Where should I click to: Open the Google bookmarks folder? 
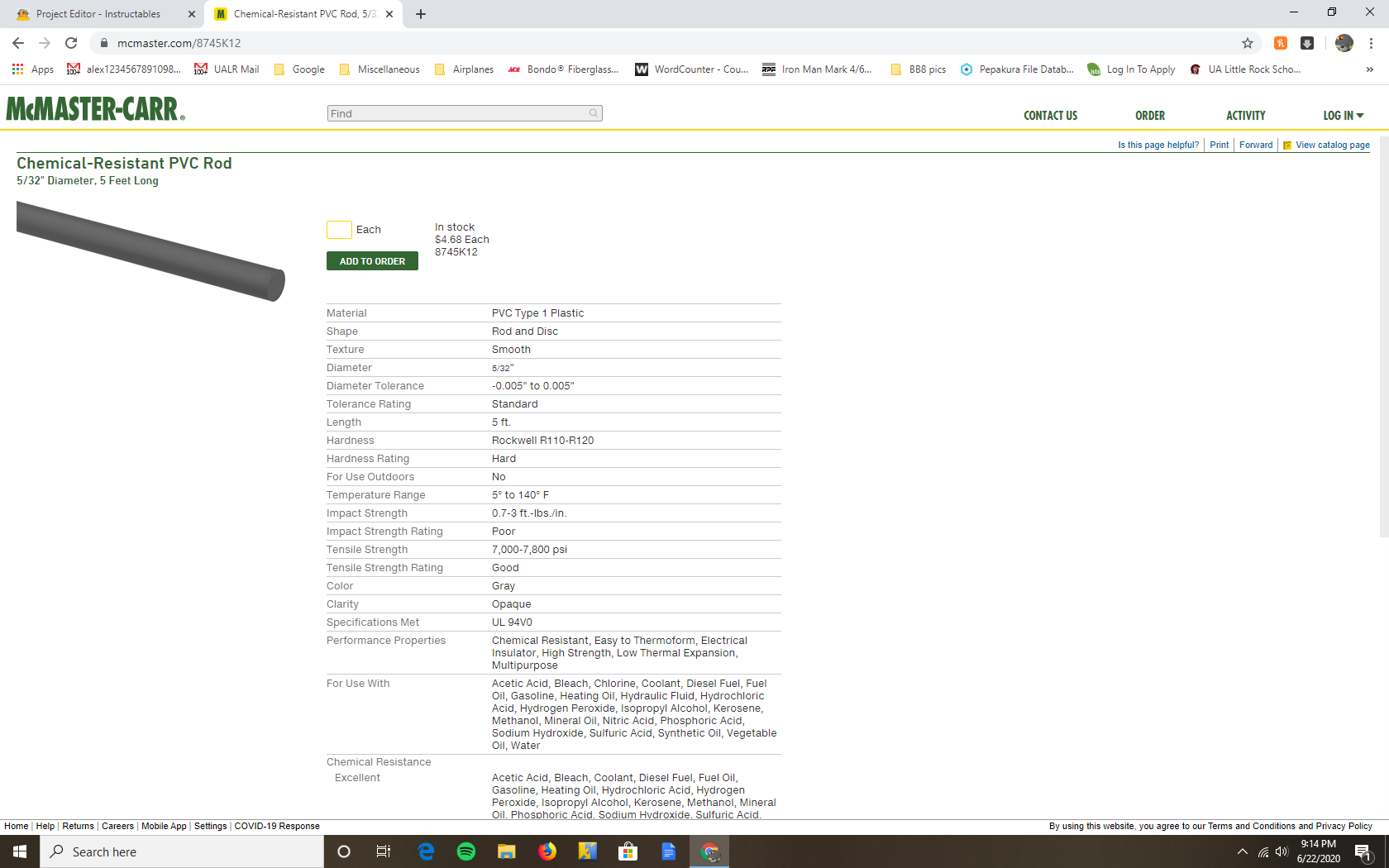pyautogui.click(x=299, y=69)
